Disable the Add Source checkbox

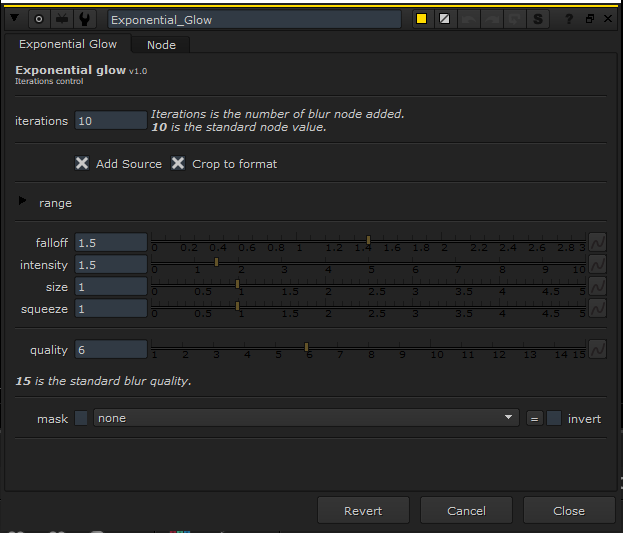point(82,163)
